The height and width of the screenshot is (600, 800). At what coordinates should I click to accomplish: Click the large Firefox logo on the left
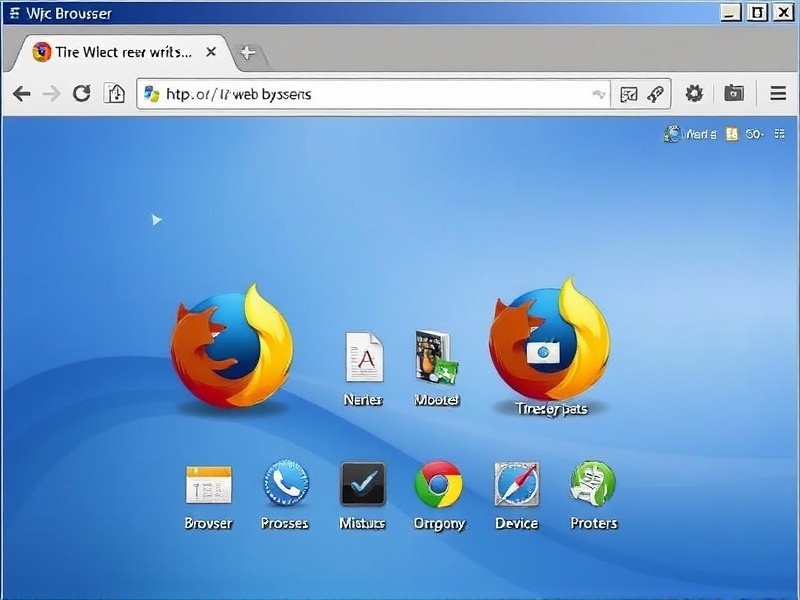232,347
